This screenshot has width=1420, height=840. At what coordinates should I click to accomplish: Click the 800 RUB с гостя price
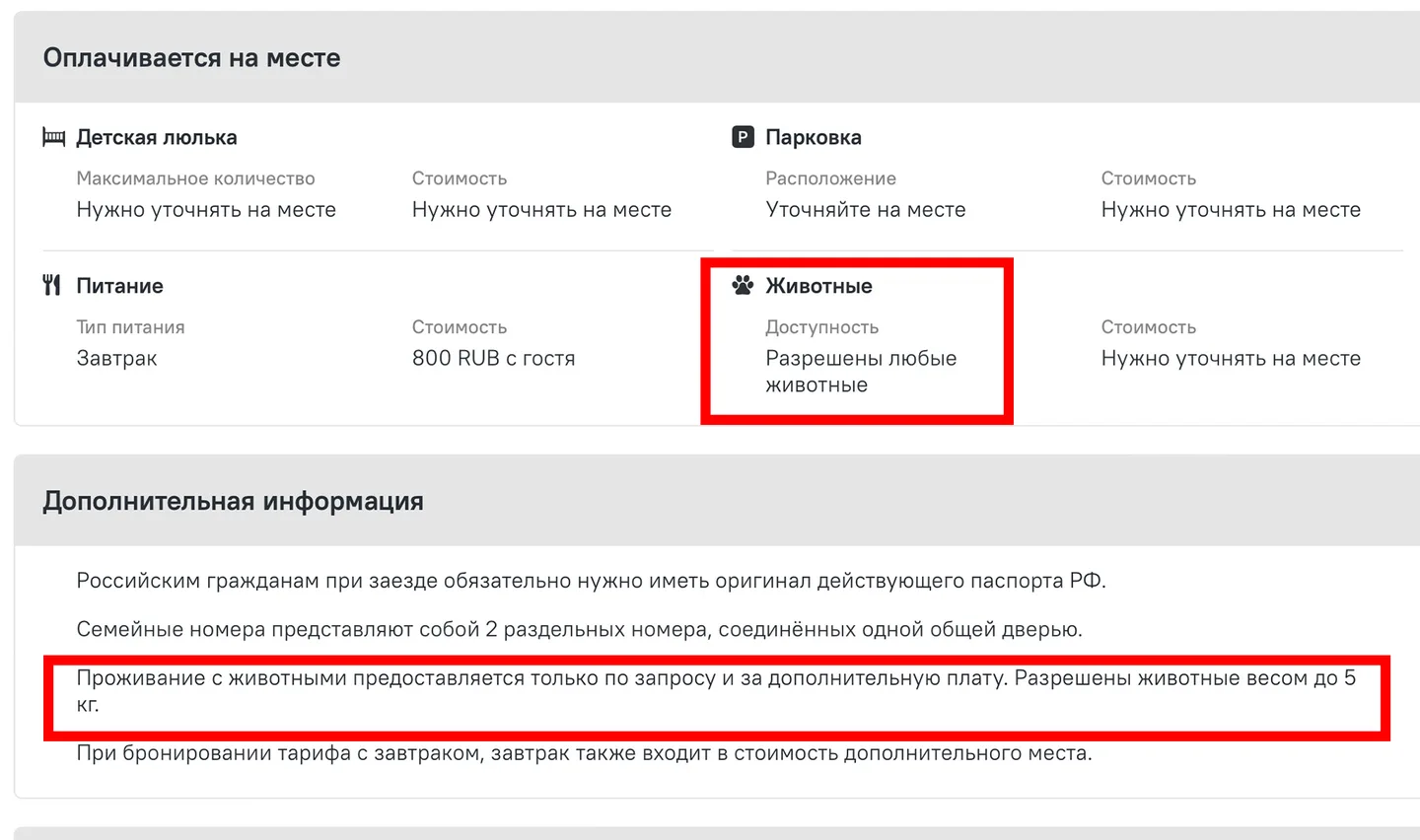click(493, 358)
